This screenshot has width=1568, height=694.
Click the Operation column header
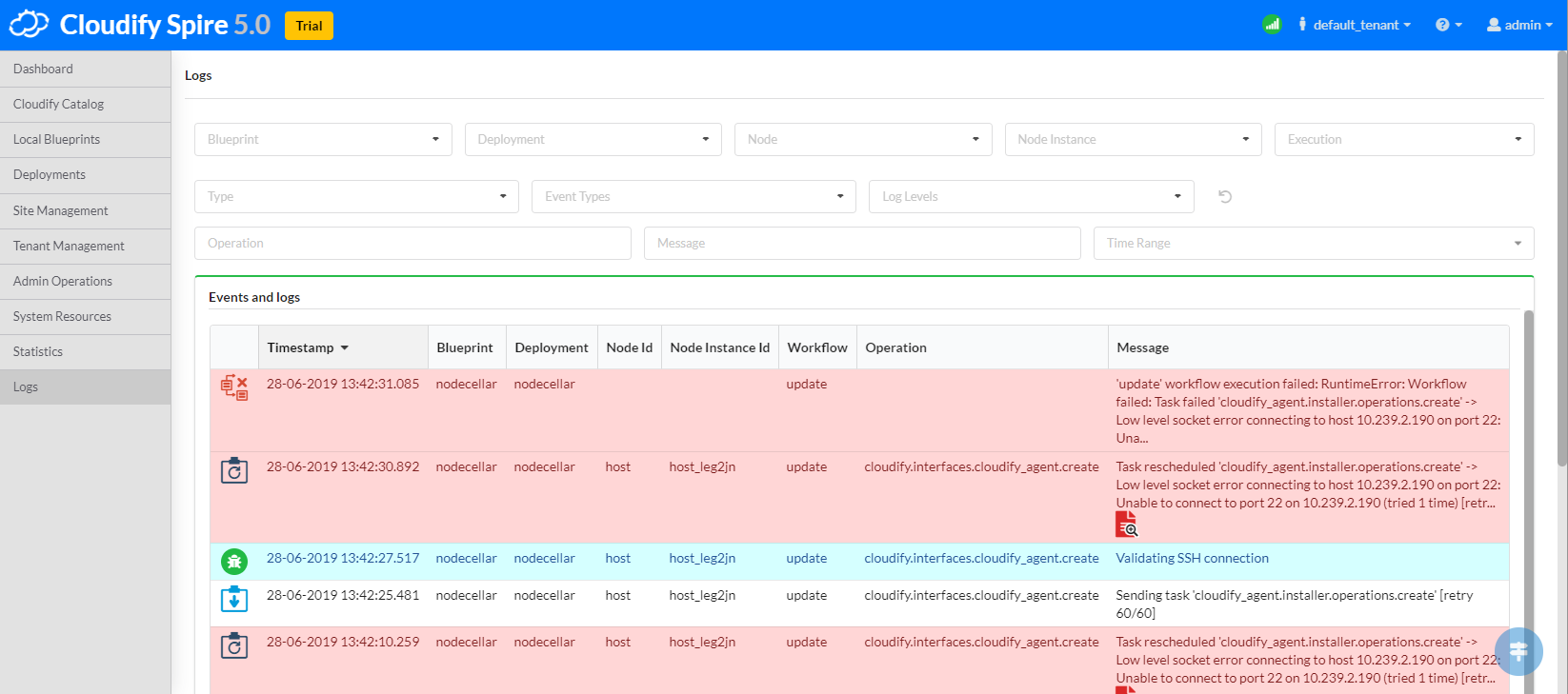(982, 347)
